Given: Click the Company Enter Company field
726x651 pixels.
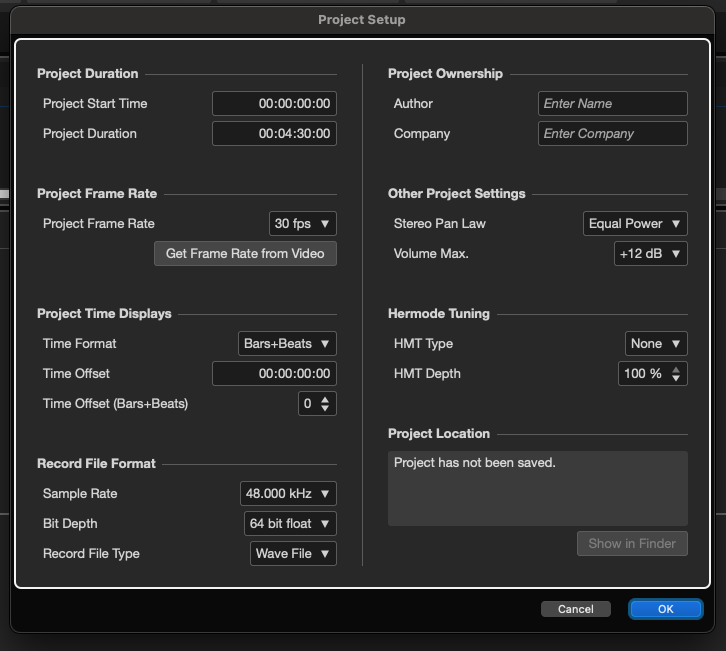Looking at the screenshot, I should coord(613,133).
